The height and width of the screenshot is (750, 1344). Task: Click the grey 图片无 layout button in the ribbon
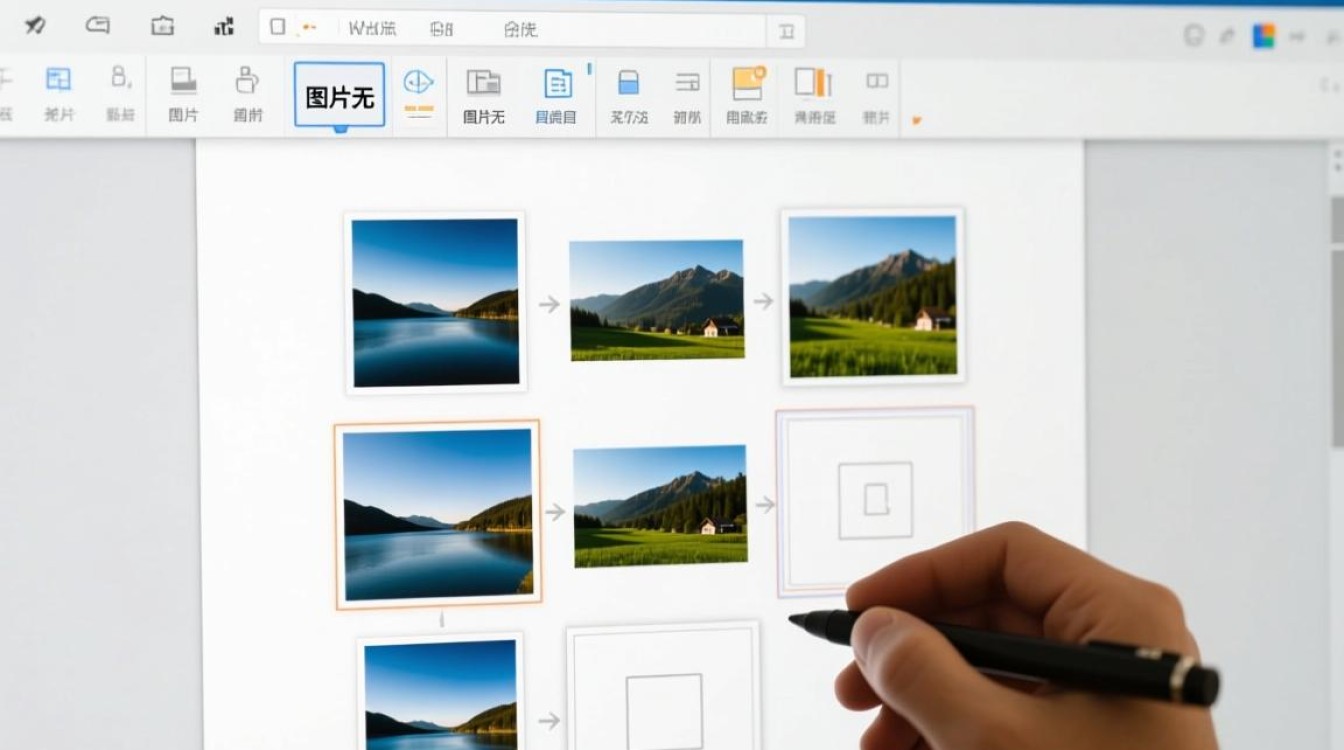[483, 94]
